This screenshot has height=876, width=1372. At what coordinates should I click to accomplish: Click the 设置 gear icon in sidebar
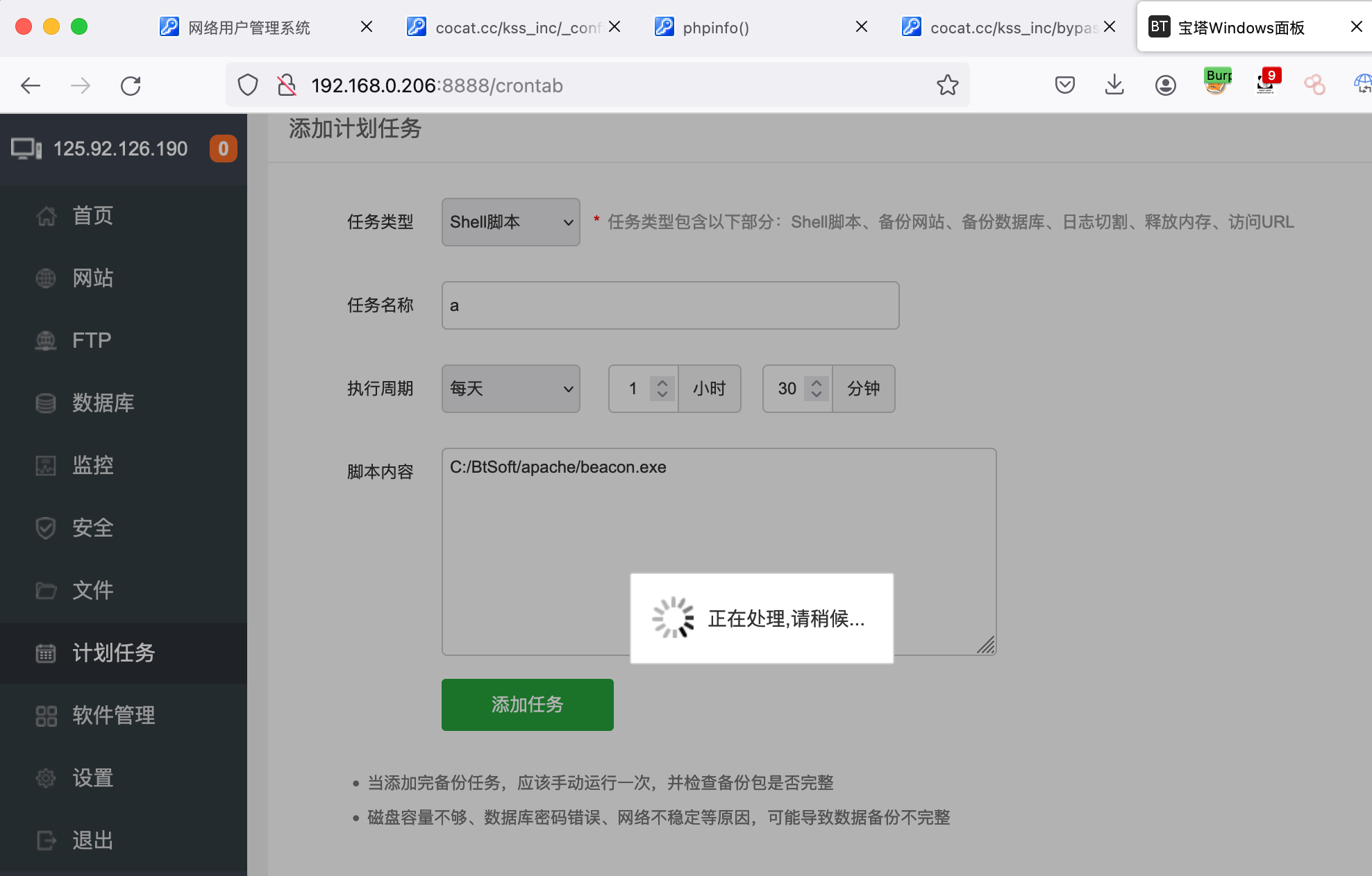46,778
